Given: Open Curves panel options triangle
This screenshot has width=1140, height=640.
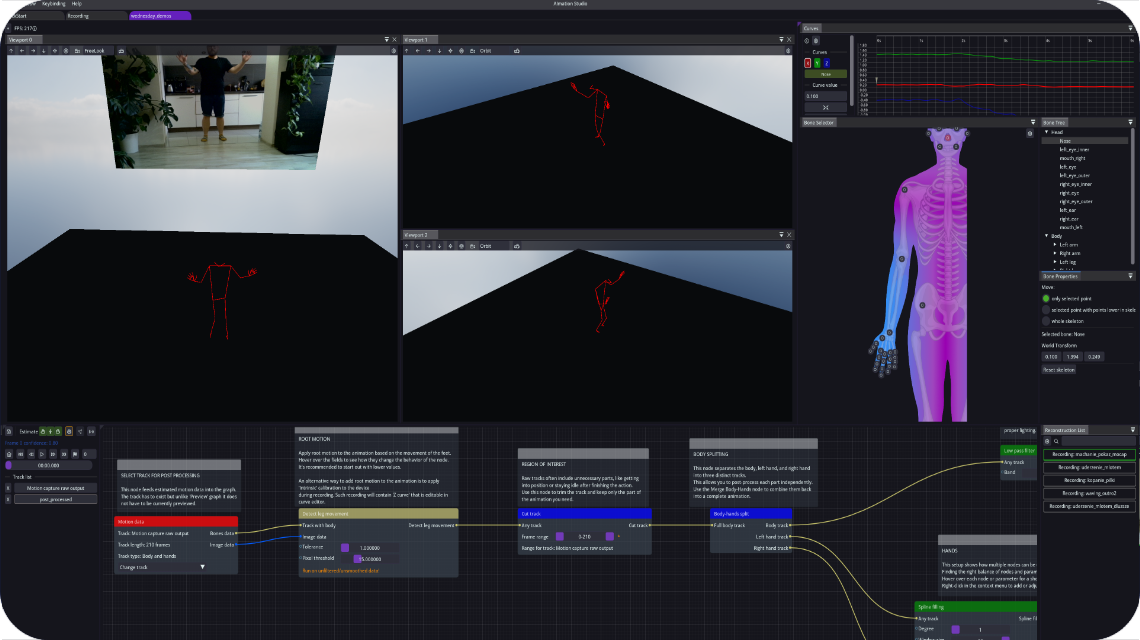Looking at the screenshot, I should 1130,28.
